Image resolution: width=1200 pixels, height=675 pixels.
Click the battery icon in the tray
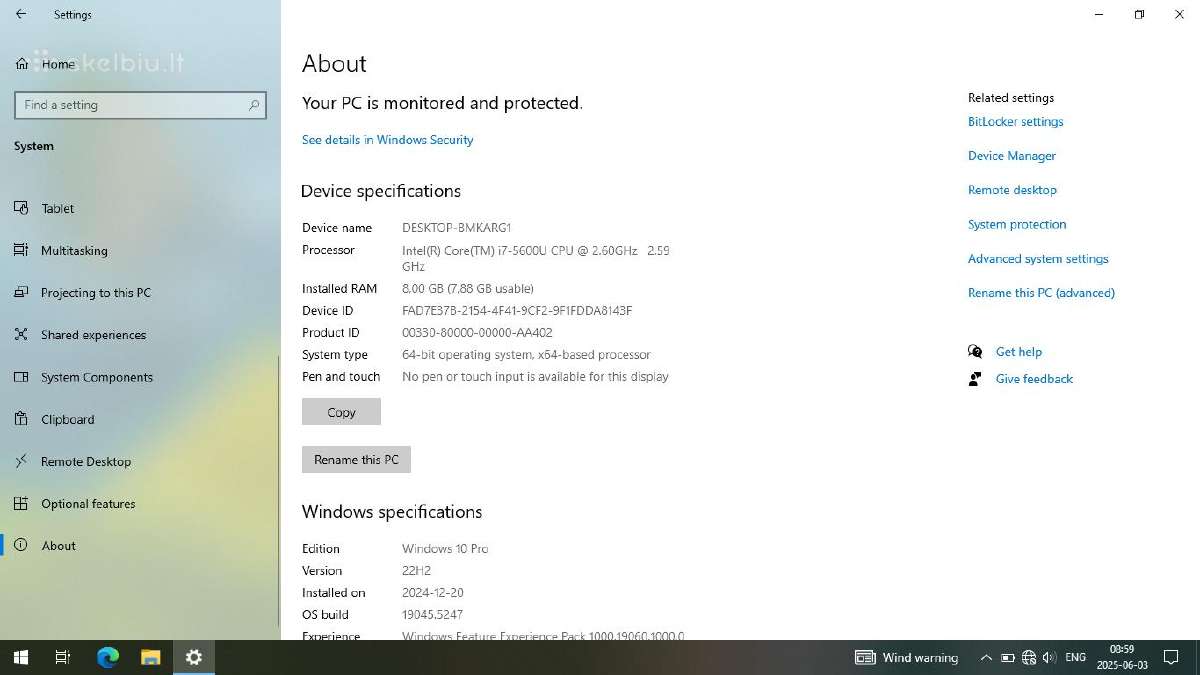1008,657
